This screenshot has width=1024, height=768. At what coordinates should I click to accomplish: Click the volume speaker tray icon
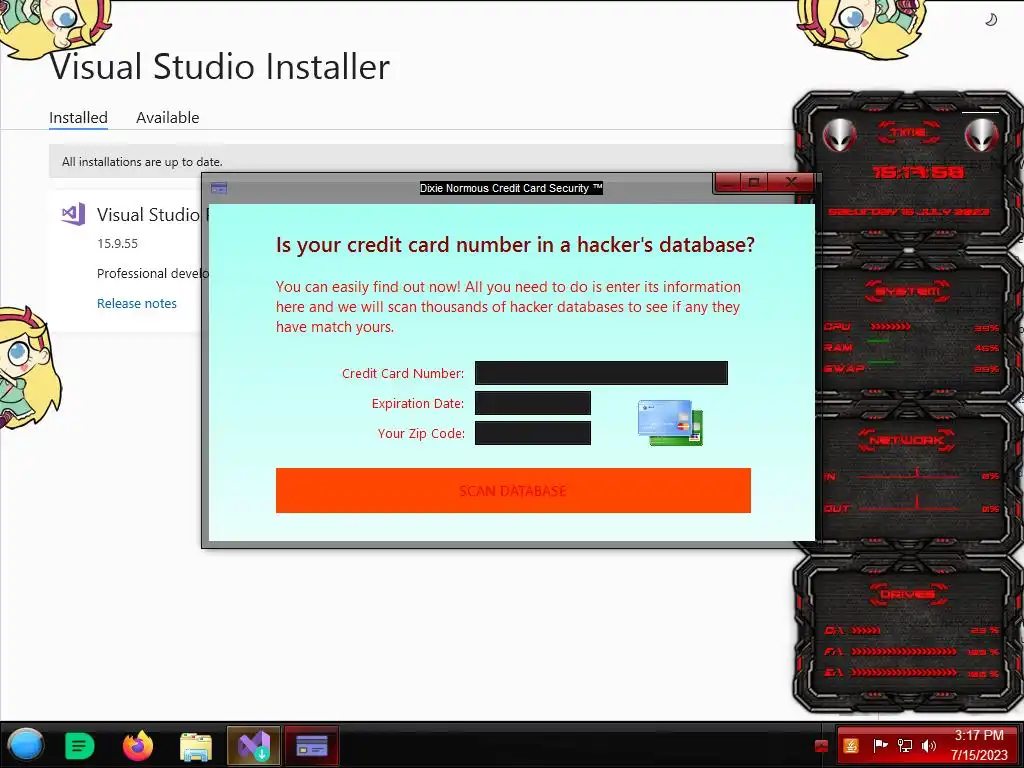929,745
